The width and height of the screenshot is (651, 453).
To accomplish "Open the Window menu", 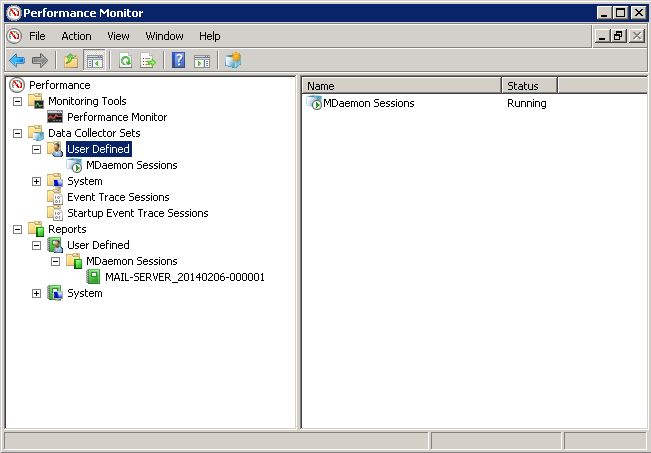I will 164,36.
